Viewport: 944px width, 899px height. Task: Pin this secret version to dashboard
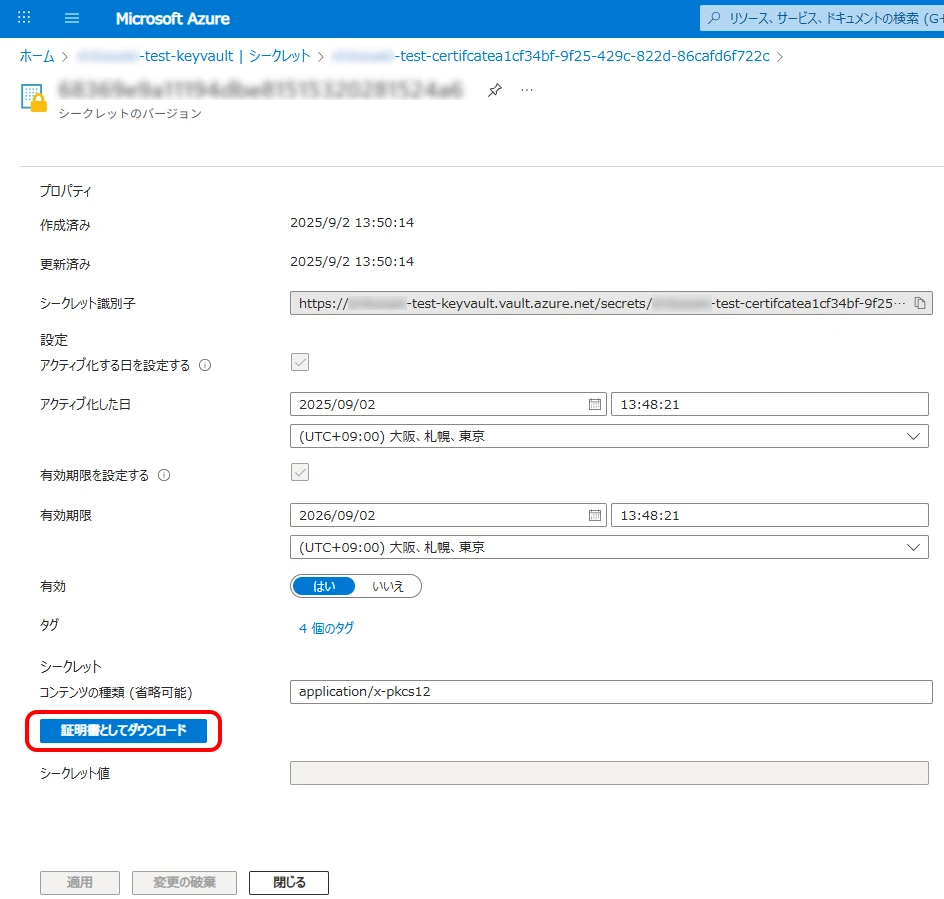(x=494, y=90)
